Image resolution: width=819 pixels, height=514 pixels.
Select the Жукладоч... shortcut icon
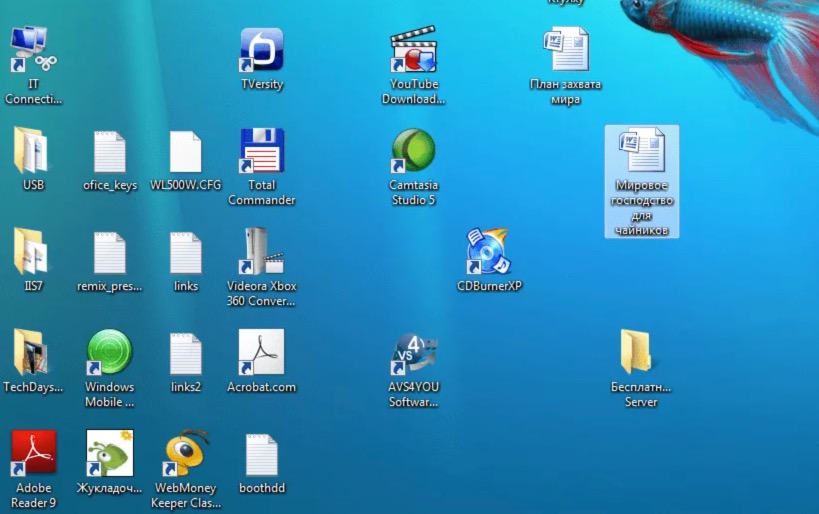tap(110, 453)
